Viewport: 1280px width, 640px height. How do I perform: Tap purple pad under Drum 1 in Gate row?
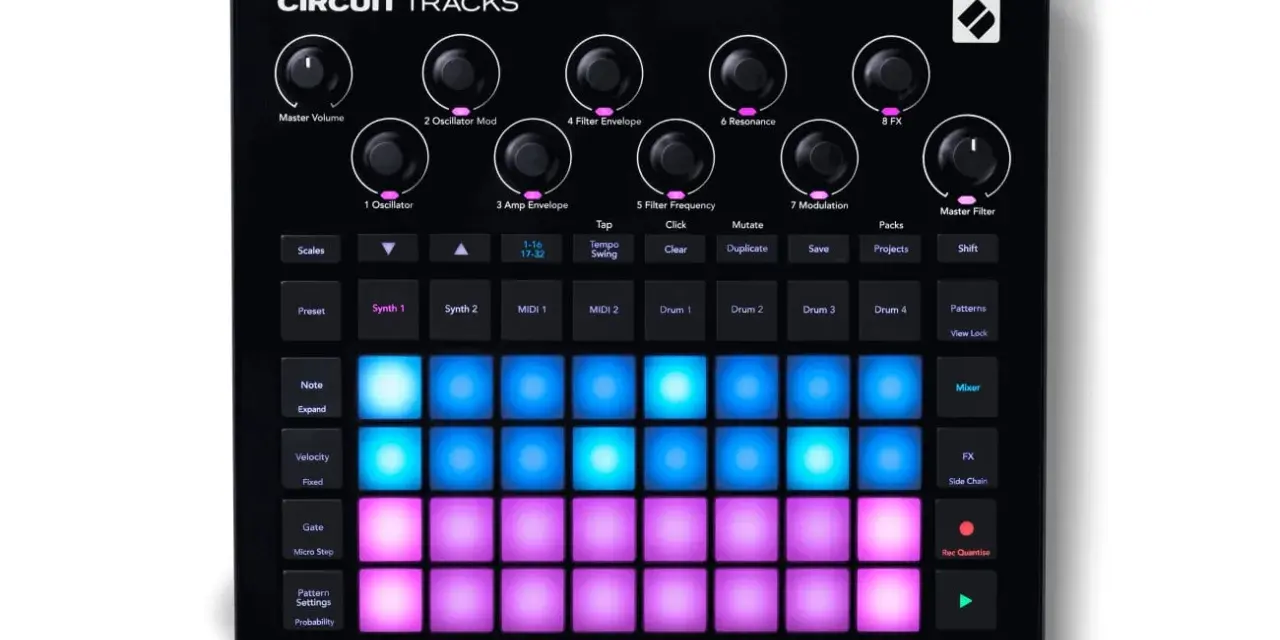(x=675, y=530)
